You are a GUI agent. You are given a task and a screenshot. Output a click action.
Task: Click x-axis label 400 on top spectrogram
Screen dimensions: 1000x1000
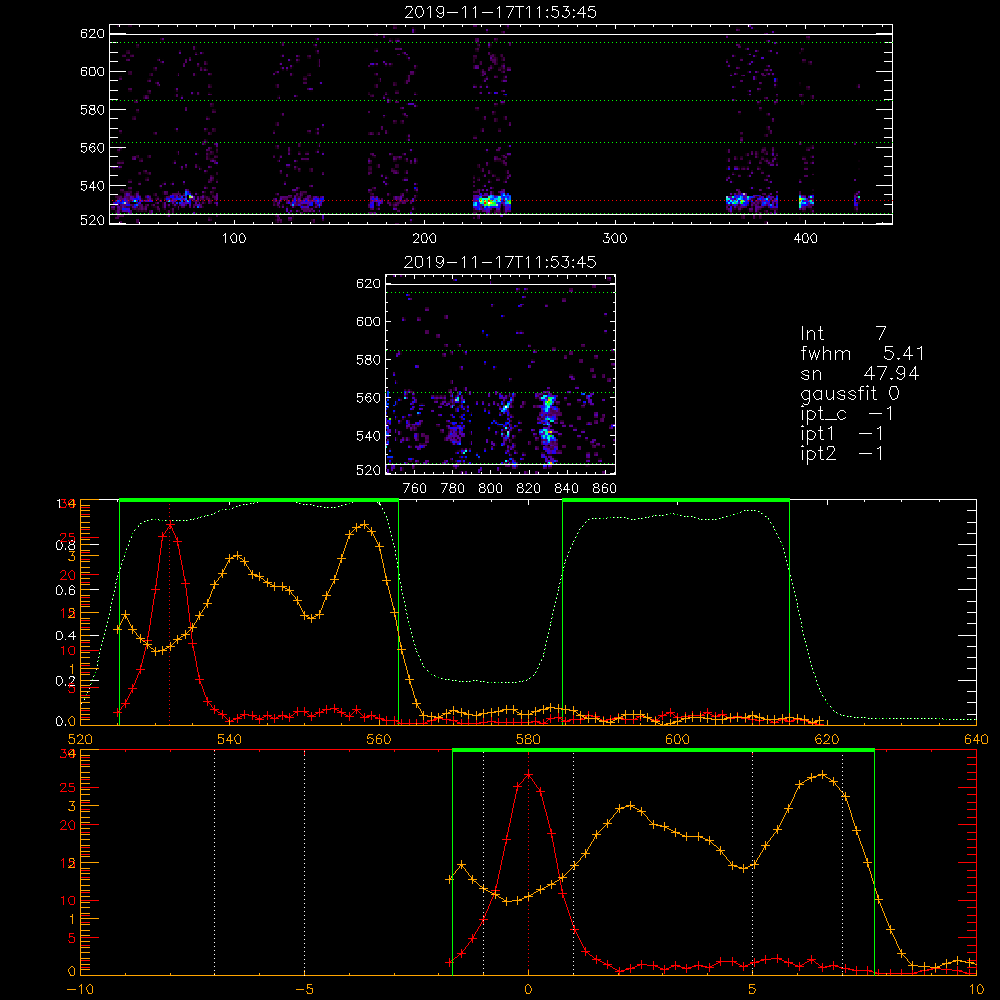click(805, 239)
